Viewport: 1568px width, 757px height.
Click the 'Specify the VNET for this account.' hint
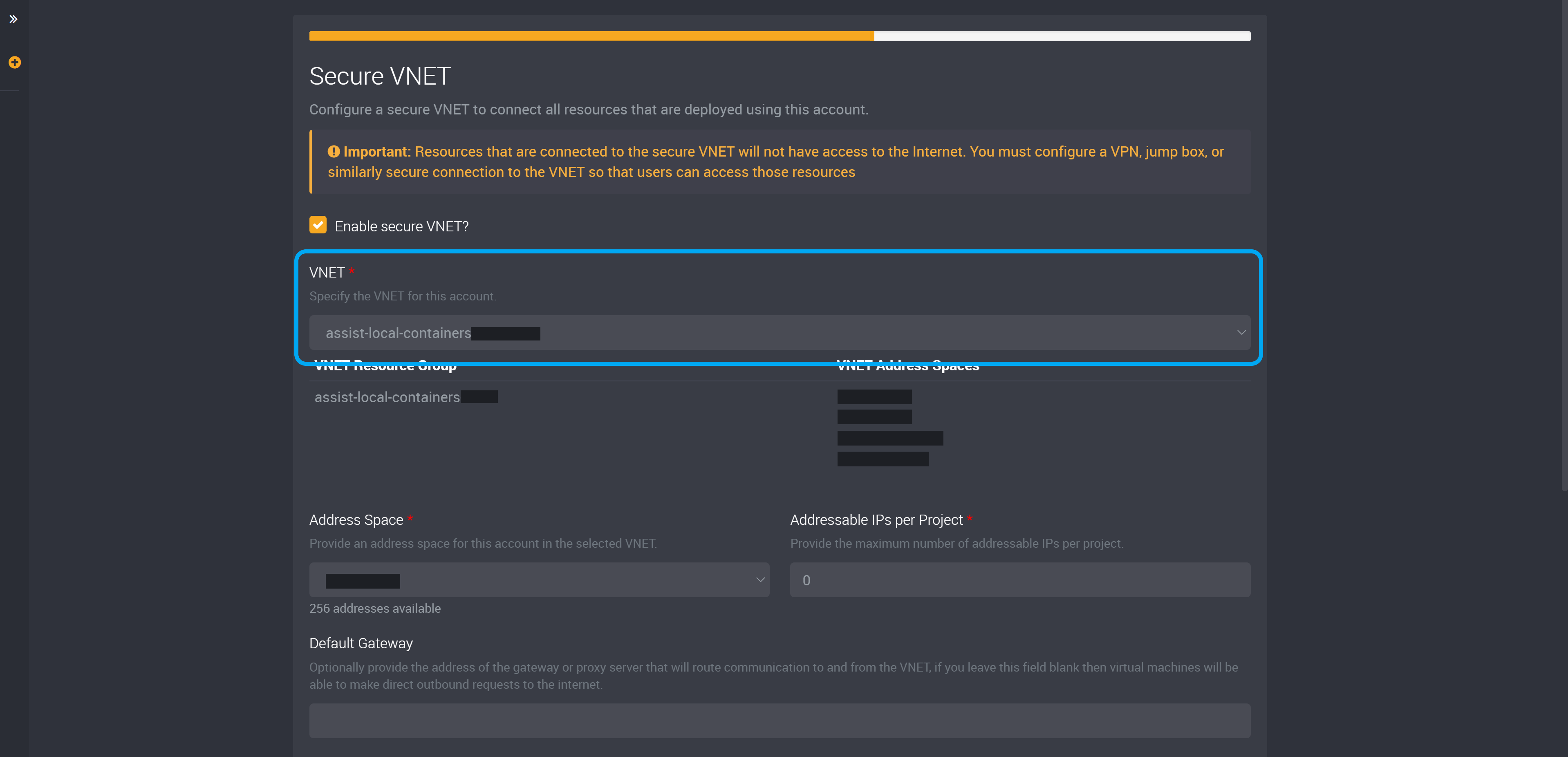[x=403, y=296]
